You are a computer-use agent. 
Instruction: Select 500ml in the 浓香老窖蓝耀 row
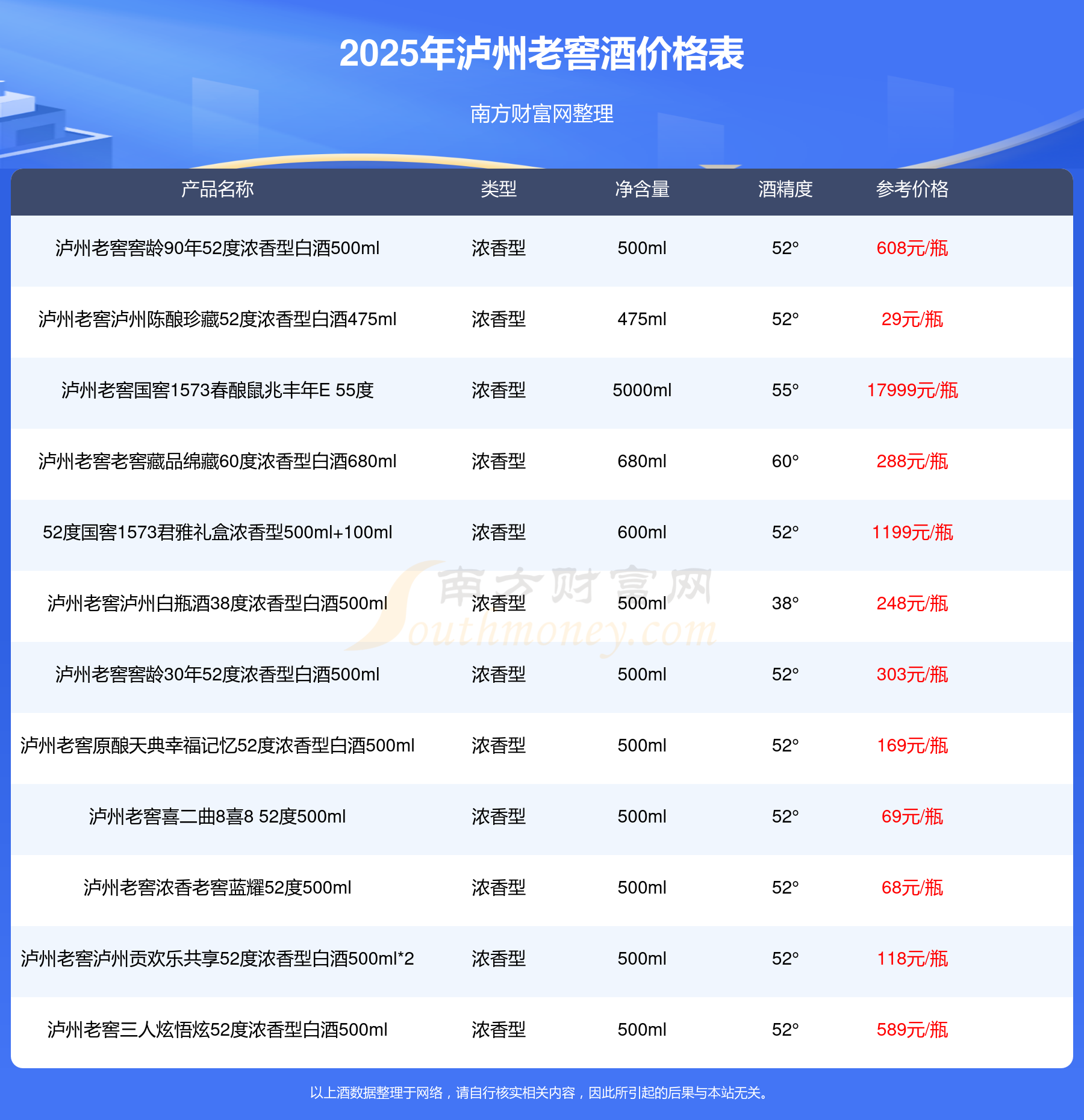click(x=642, y=888)
